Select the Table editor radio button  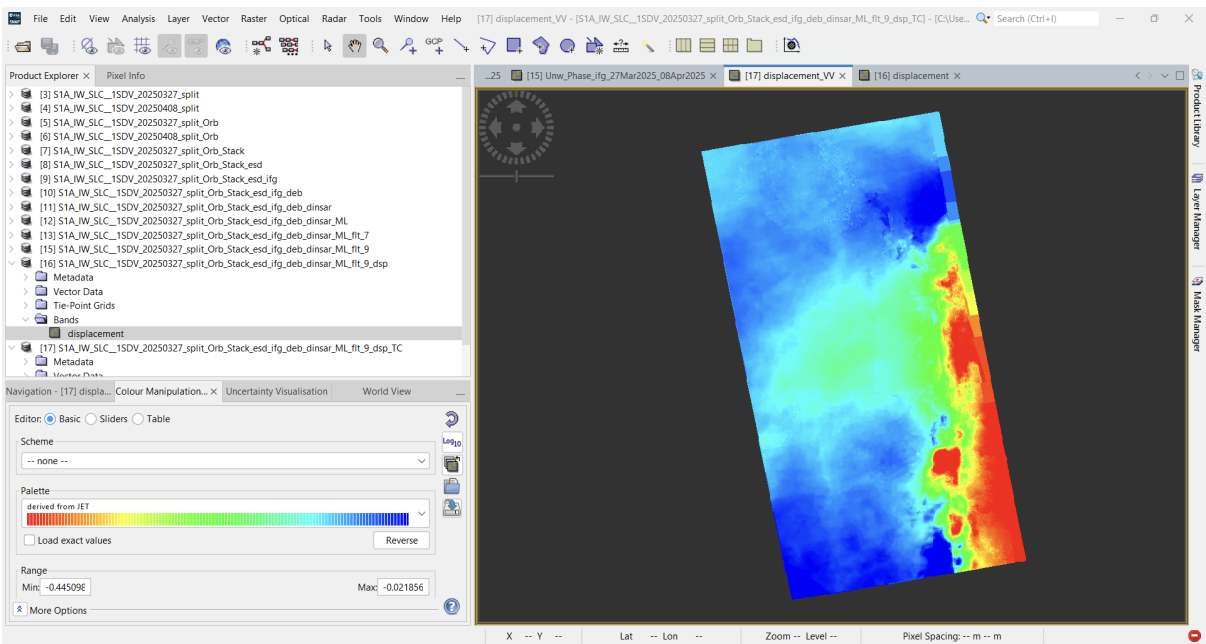click(x=137, y=419)
